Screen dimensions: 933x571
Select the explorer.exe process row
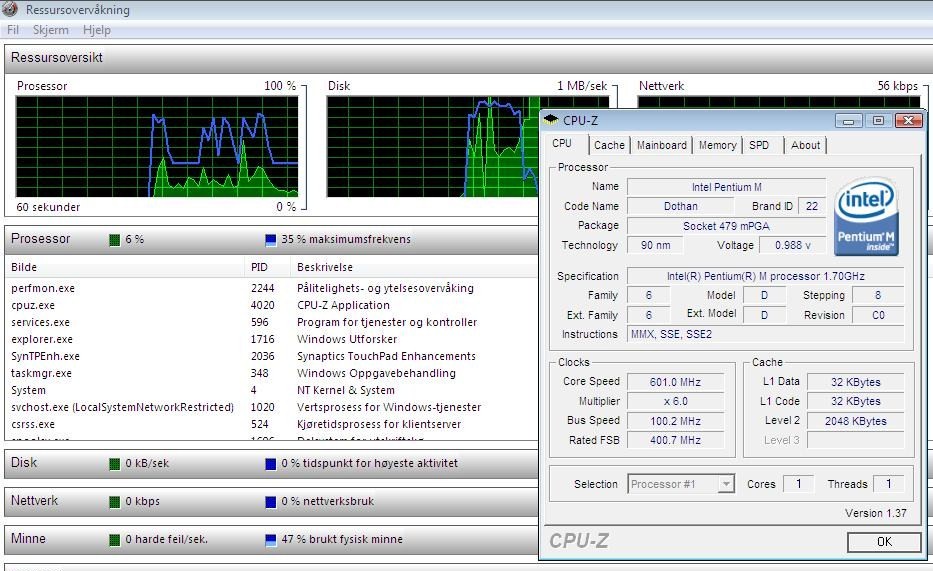coord(272,339)
